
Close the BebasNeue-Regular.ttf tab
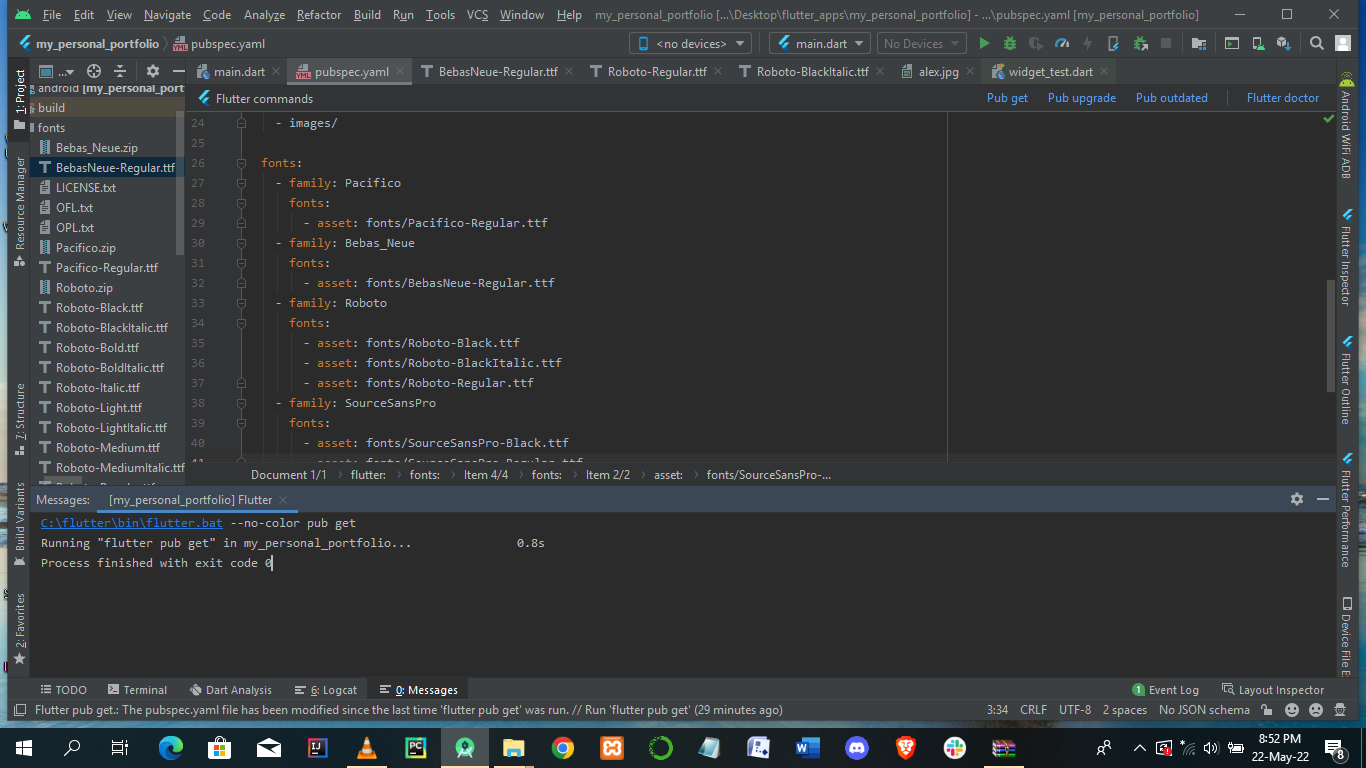569,72
